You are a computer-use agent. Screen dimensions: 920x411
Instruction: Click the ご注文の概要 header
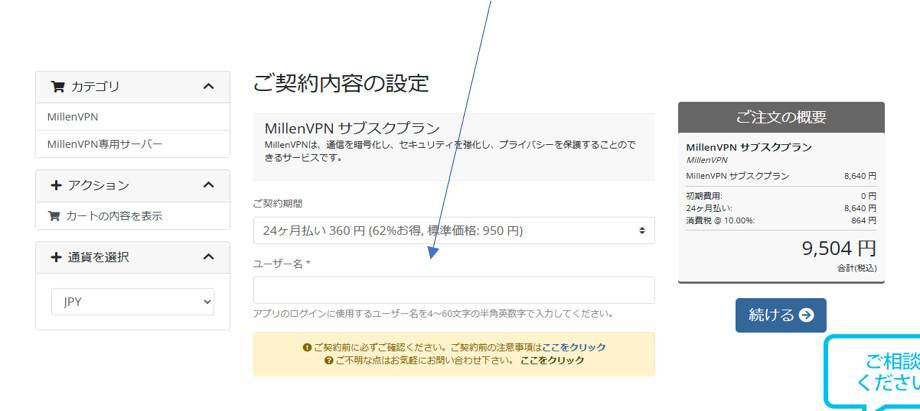pyautogui.click(x=781, y=117)
